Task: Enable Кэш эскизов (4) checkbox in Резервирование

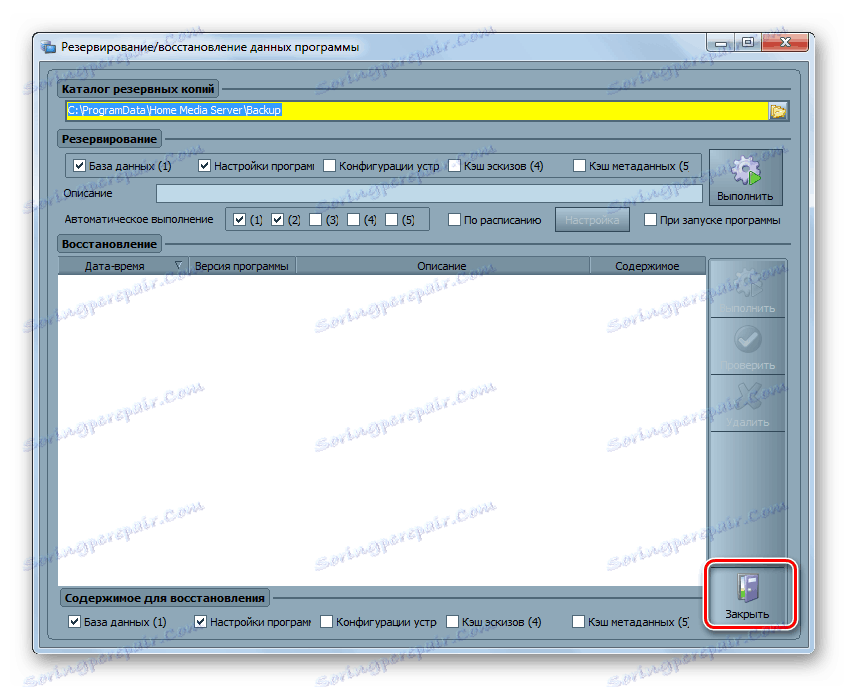Action: click(454, 166)
